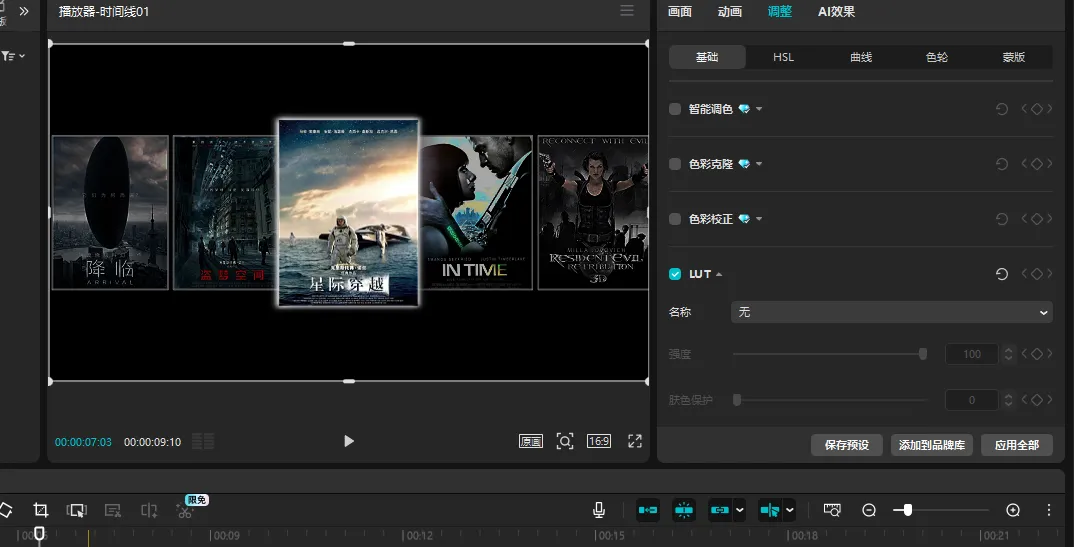
Task: Reset the 智能调色 settings
Action: [x=1001, y=109]
